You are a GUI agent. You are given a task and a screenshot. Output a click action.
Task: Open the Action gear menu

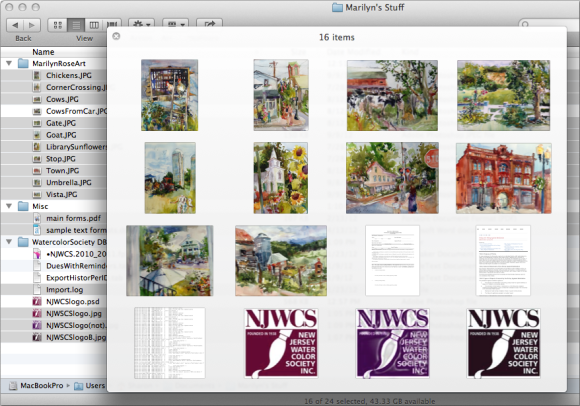(141, 24)
